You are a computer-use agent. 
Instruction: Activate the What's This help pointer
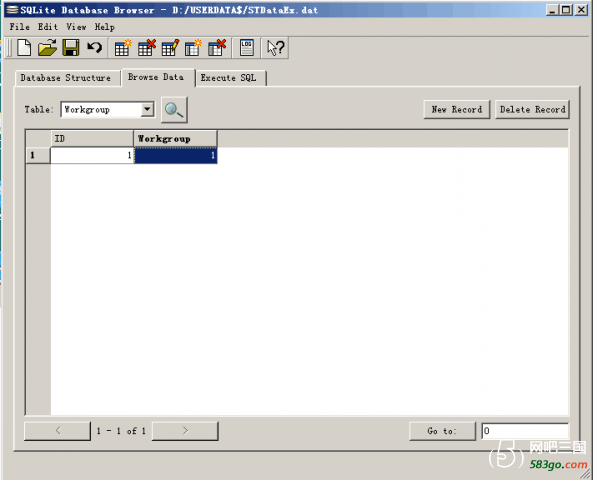[x=275, y=48]
